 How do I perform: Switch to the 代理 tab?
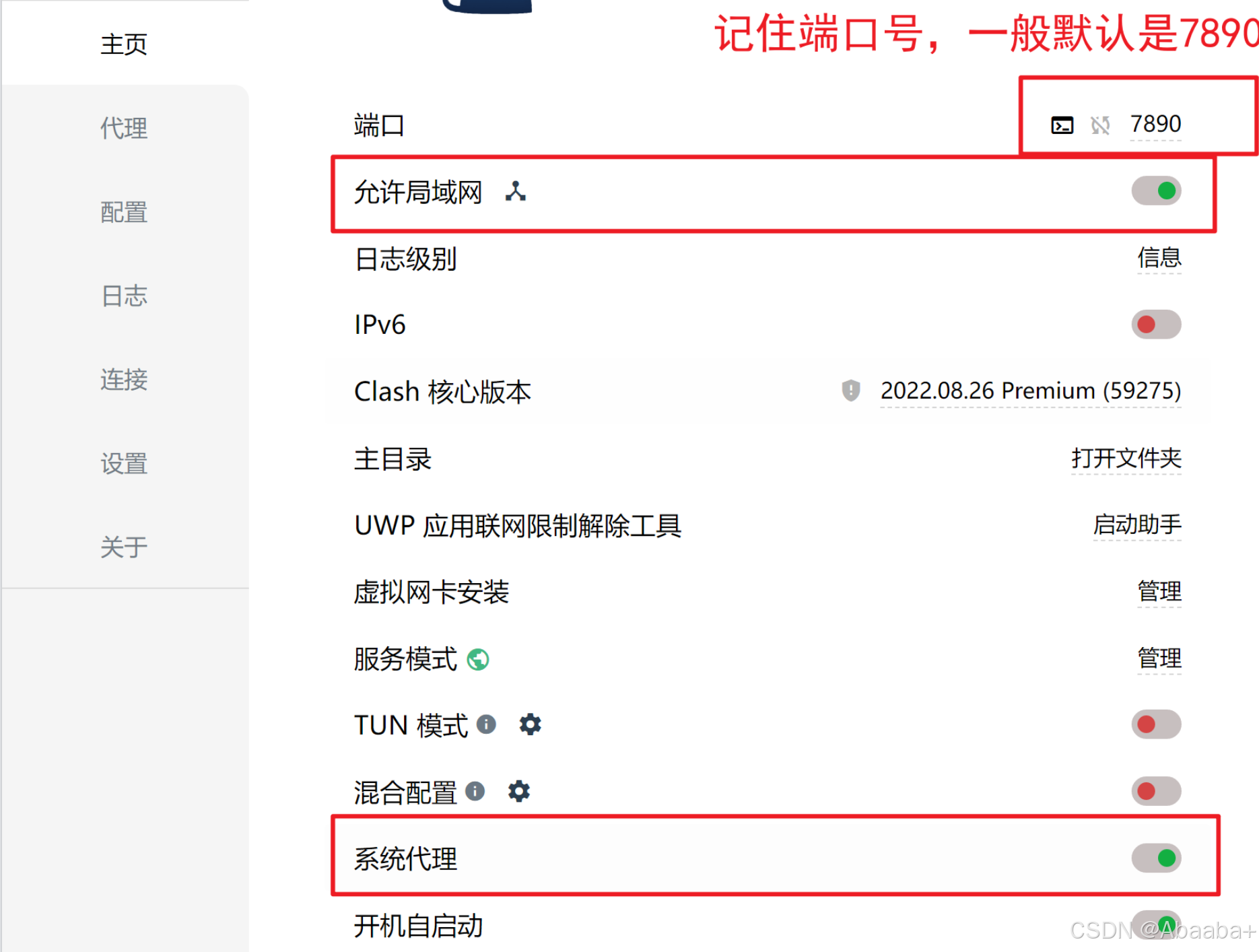(124, 128)
